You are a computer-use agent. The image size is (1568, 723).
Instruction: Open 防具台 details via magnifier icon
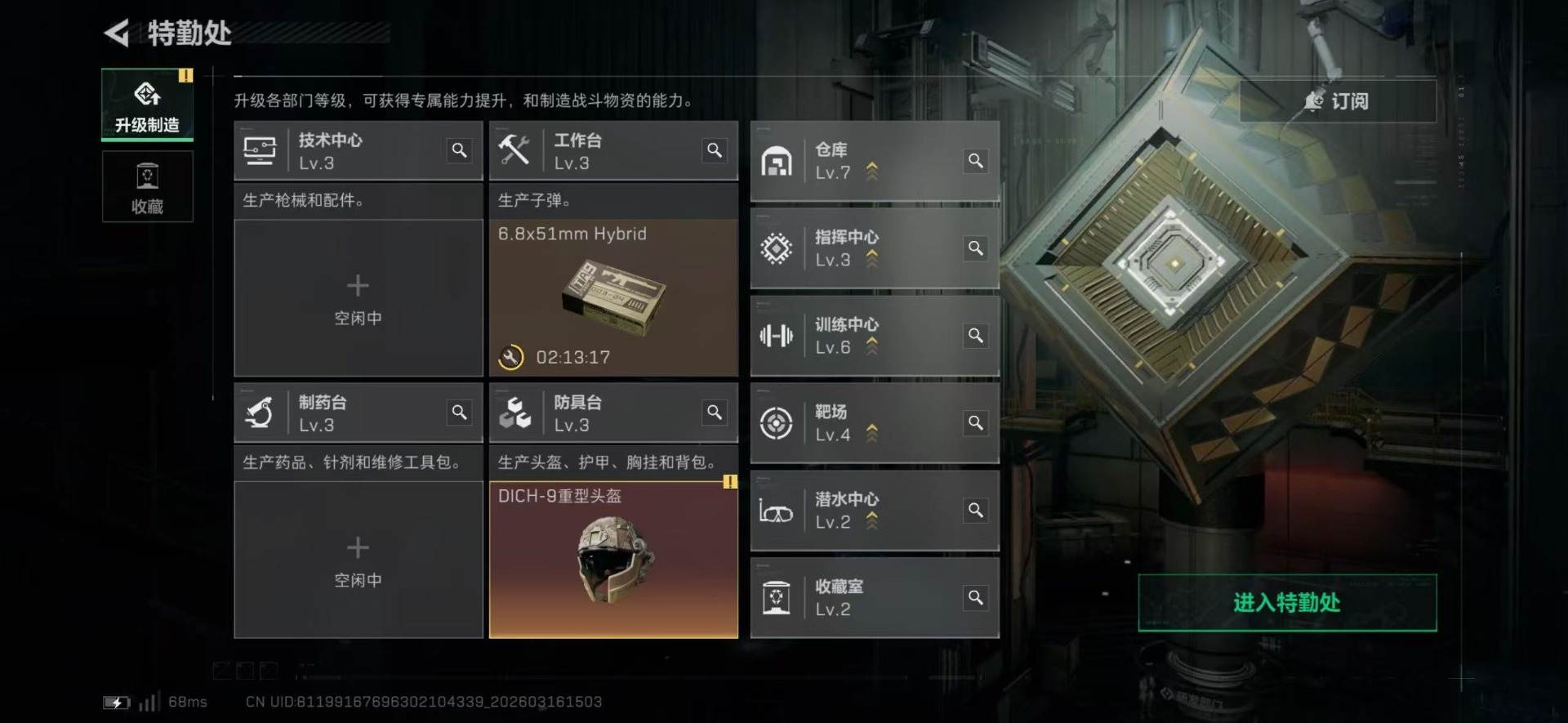click(x=715, y=413)
